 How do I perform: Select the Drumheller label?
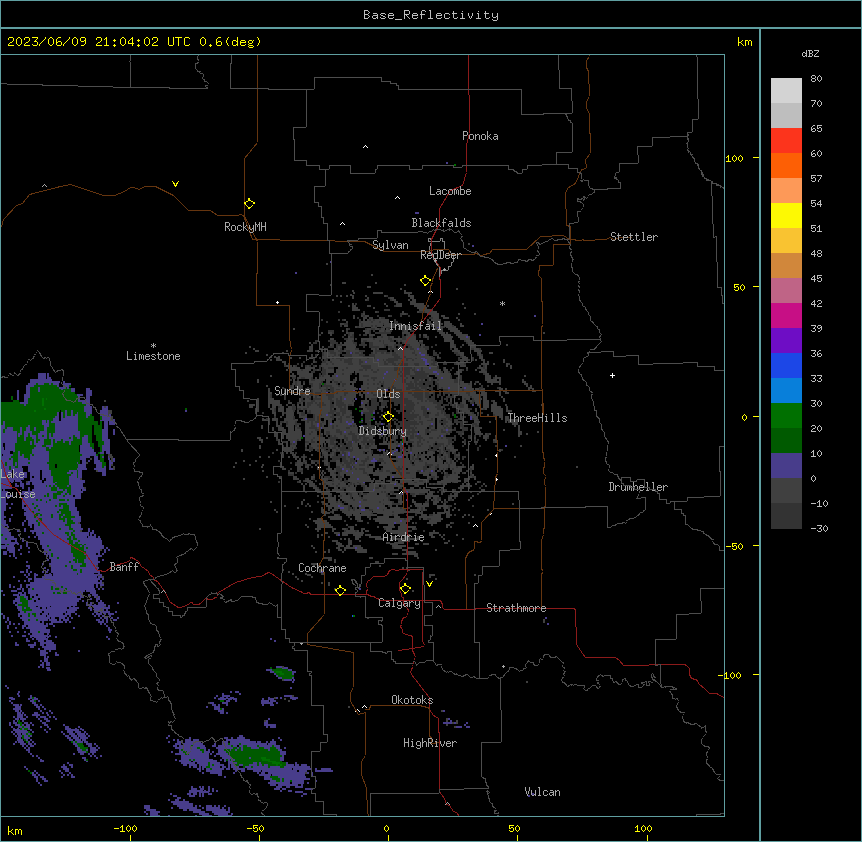638,487
